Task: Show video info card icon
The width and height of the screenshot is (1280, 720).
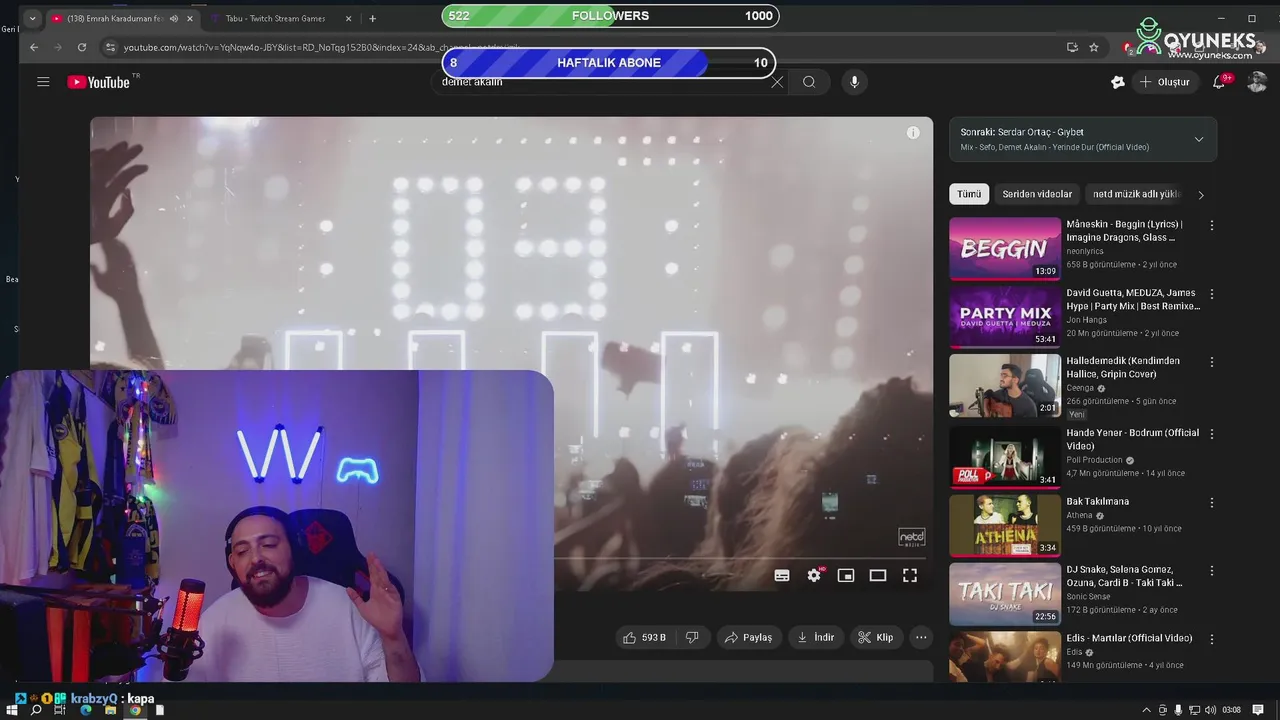Action: pos(913,133)
